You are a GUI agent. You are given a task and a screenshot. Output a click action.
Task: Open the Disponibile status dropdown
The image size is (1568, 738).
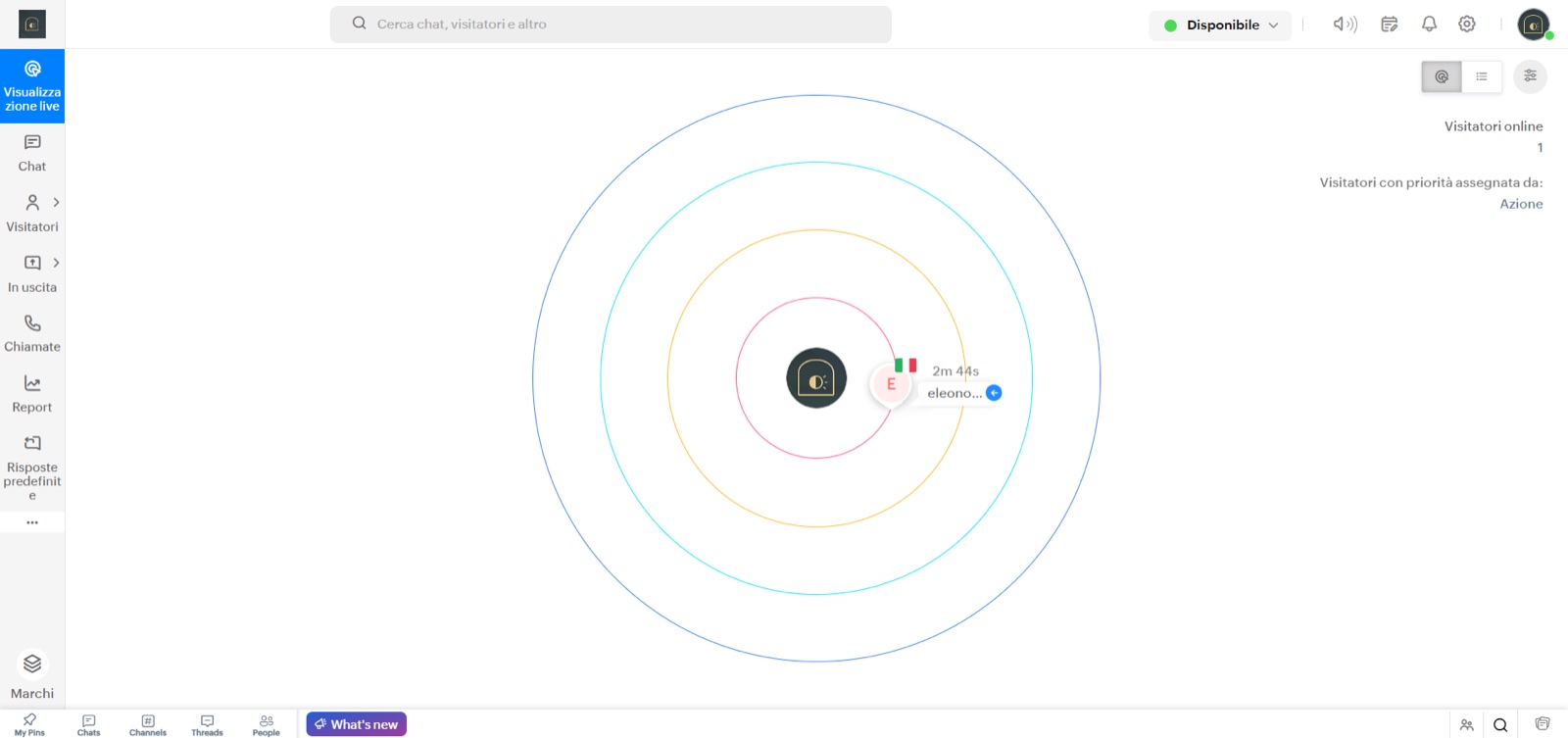coord(1220,25)
